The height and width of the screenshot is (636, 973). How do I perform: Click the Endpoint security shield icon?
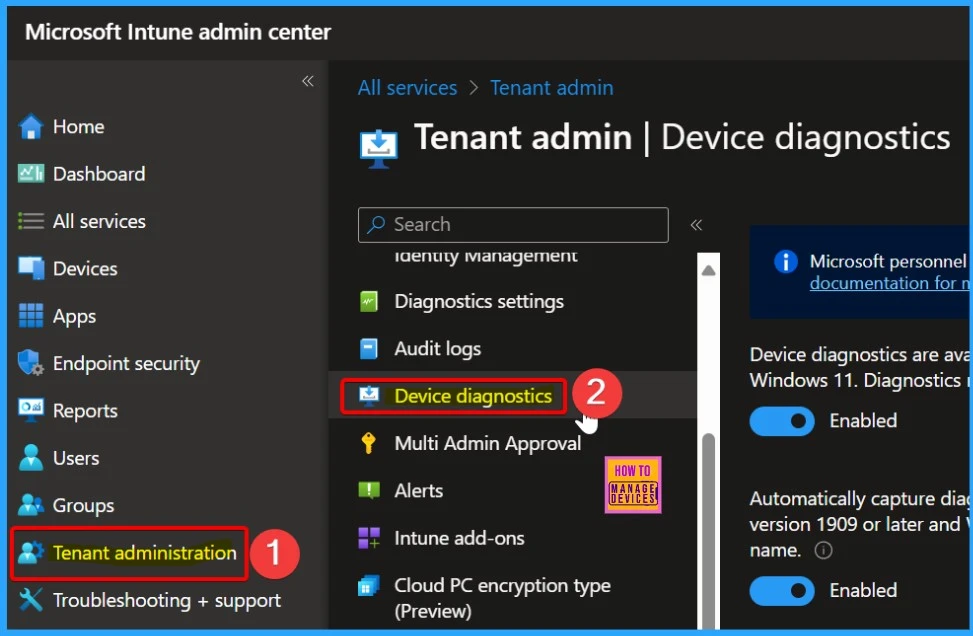click(30, 363)
